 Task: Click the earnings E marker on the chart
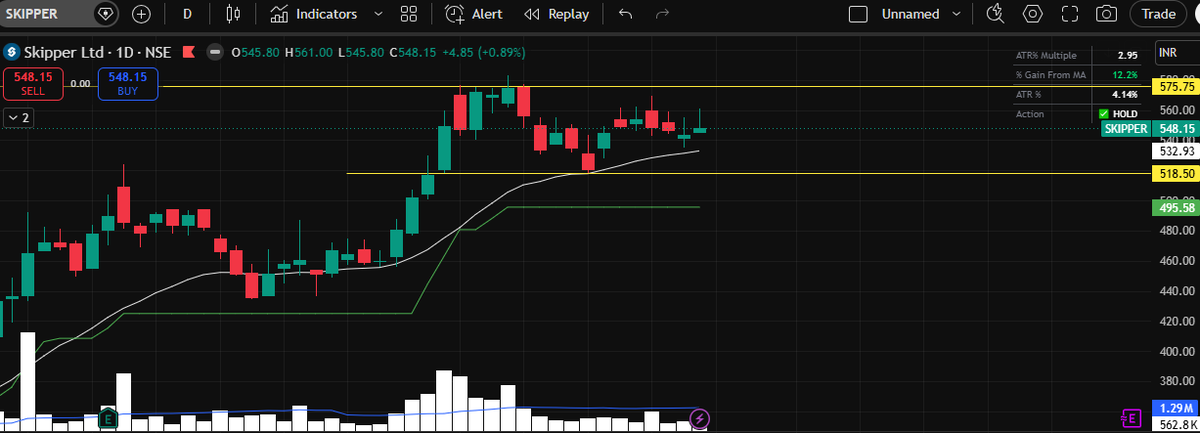click(x=109, y=417)
